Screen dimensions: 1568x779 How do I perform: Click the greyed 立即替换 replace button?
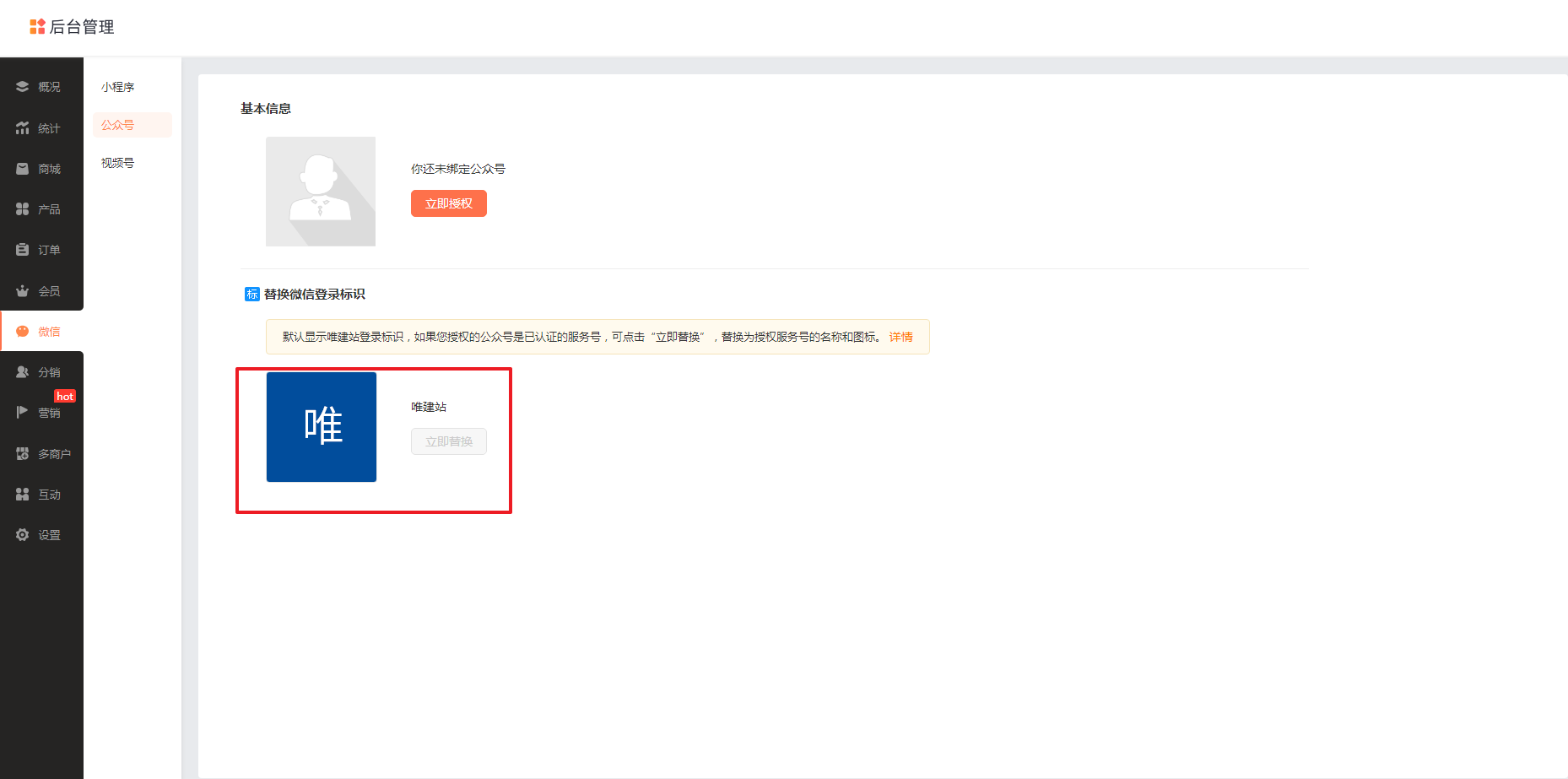pyautogui.click(x=449, y=441)
